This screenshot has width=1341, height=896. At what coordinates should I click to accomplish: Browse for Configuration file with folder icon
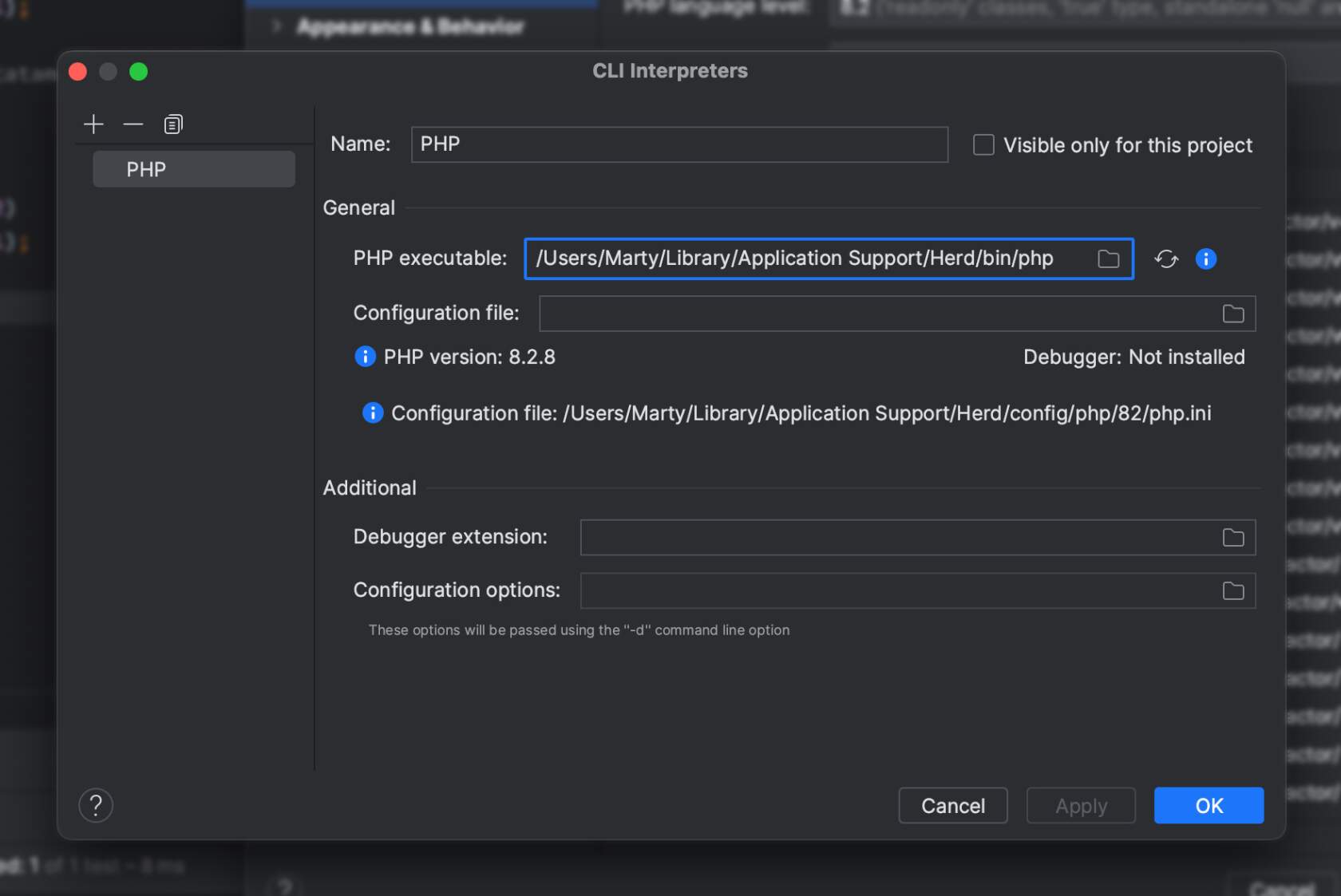[1233, 314]
